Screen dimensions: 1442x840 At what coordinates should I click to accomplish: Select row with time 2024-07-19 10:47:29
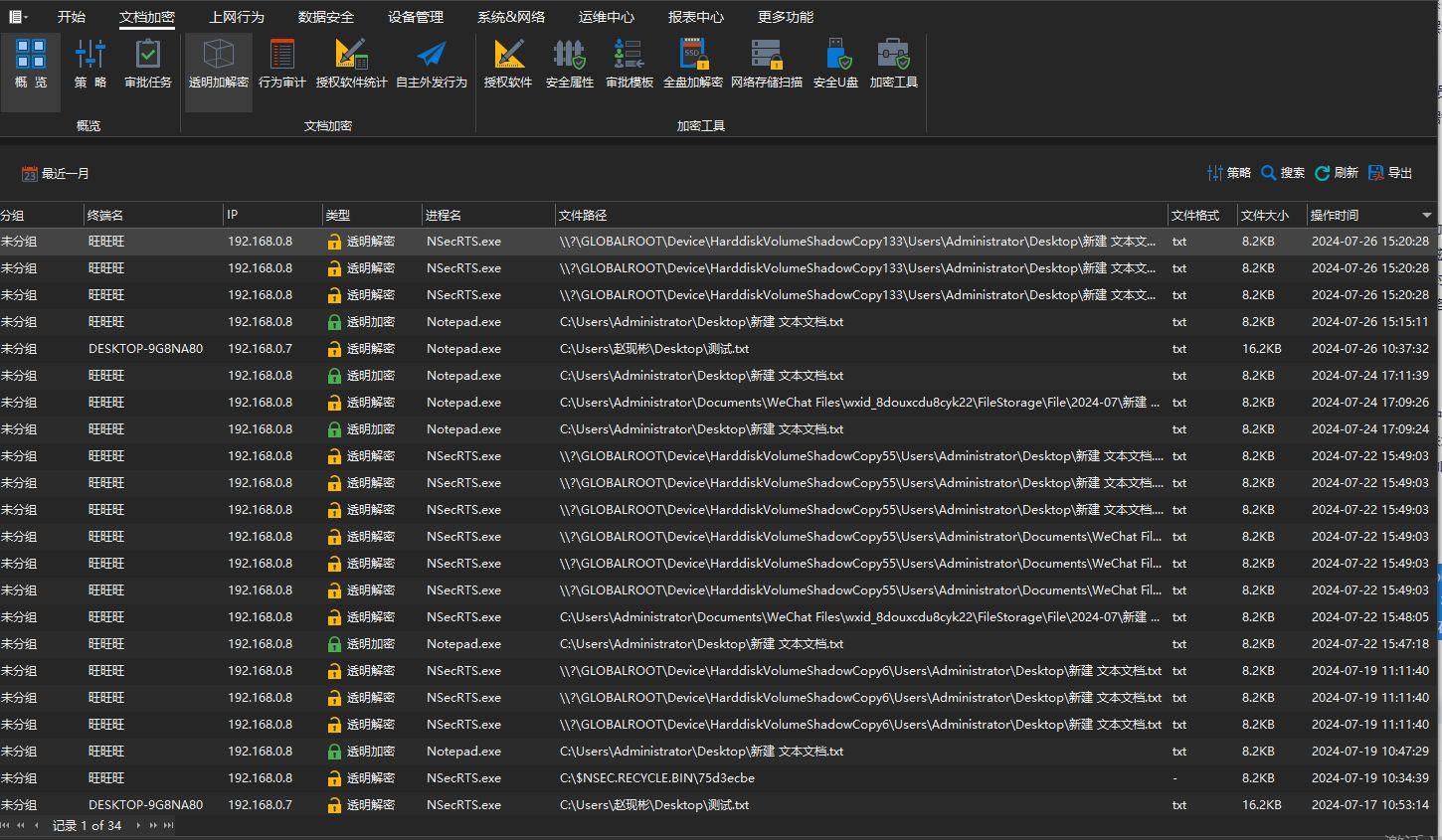[716, 752]
